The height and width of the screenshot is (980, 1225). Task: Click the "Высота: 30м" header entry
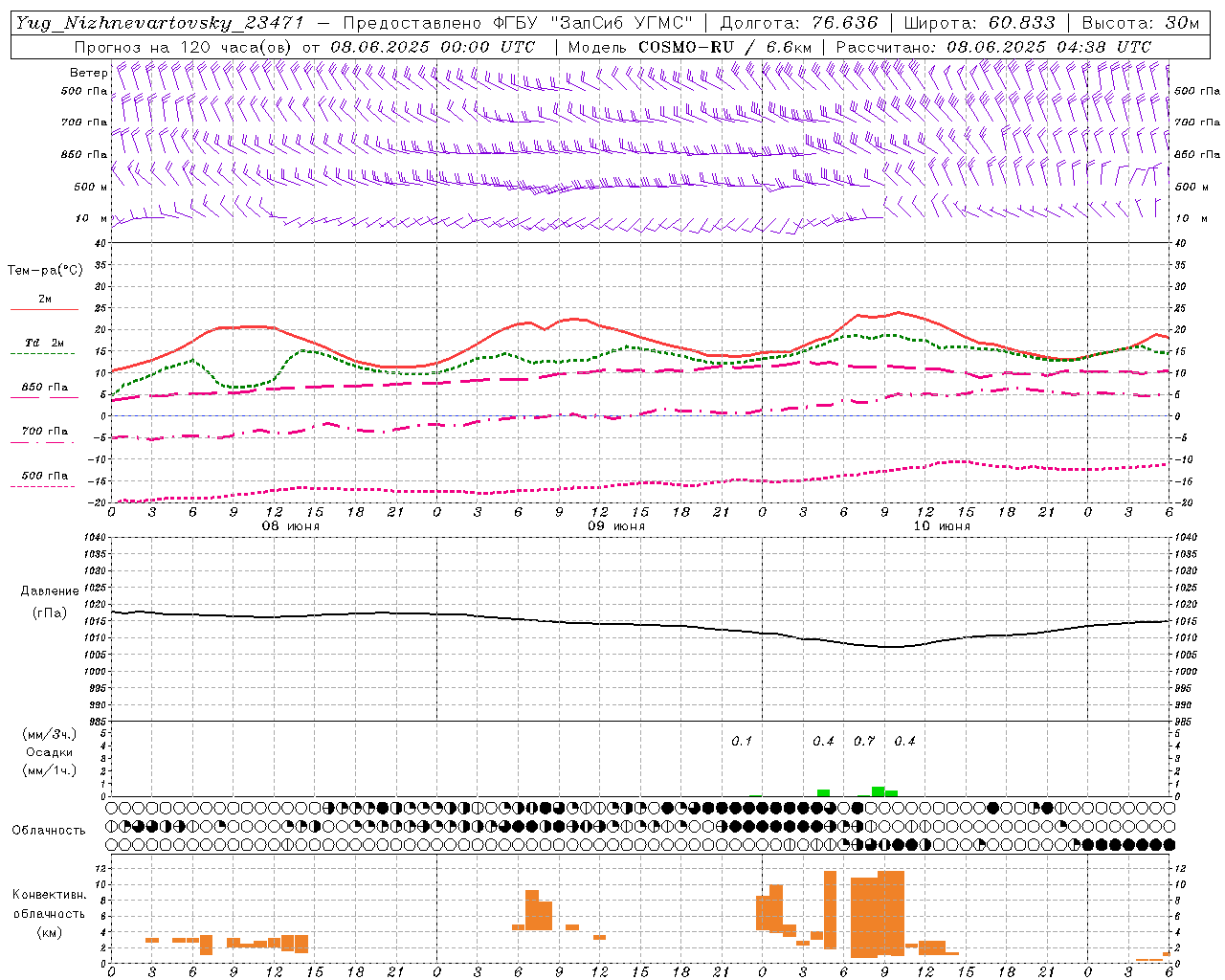coord(1140,23)
